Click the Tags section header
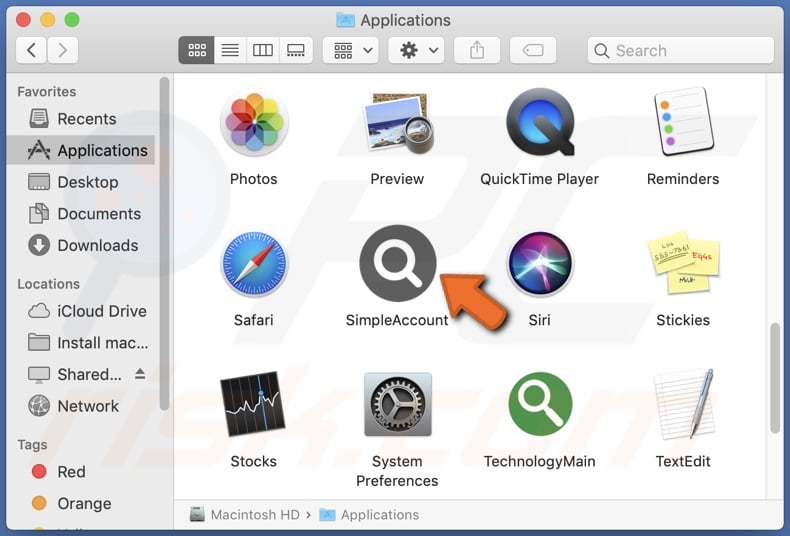 pyautogui.click(x=32, y=445)
